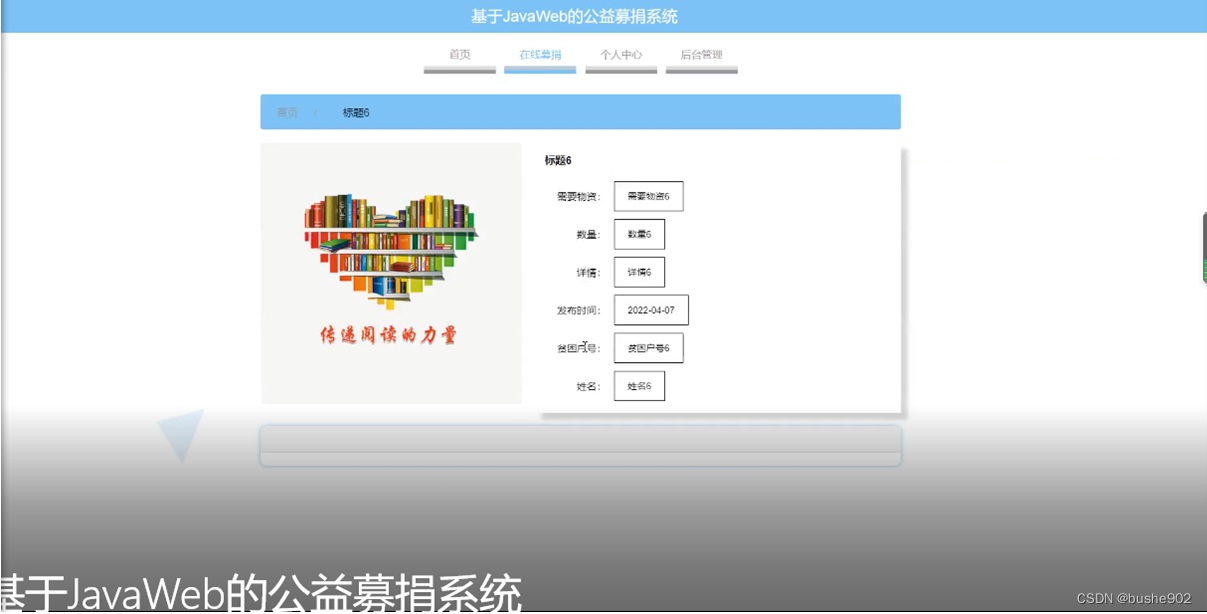Click the 首页 breadcrumb link

click(287, 111)
